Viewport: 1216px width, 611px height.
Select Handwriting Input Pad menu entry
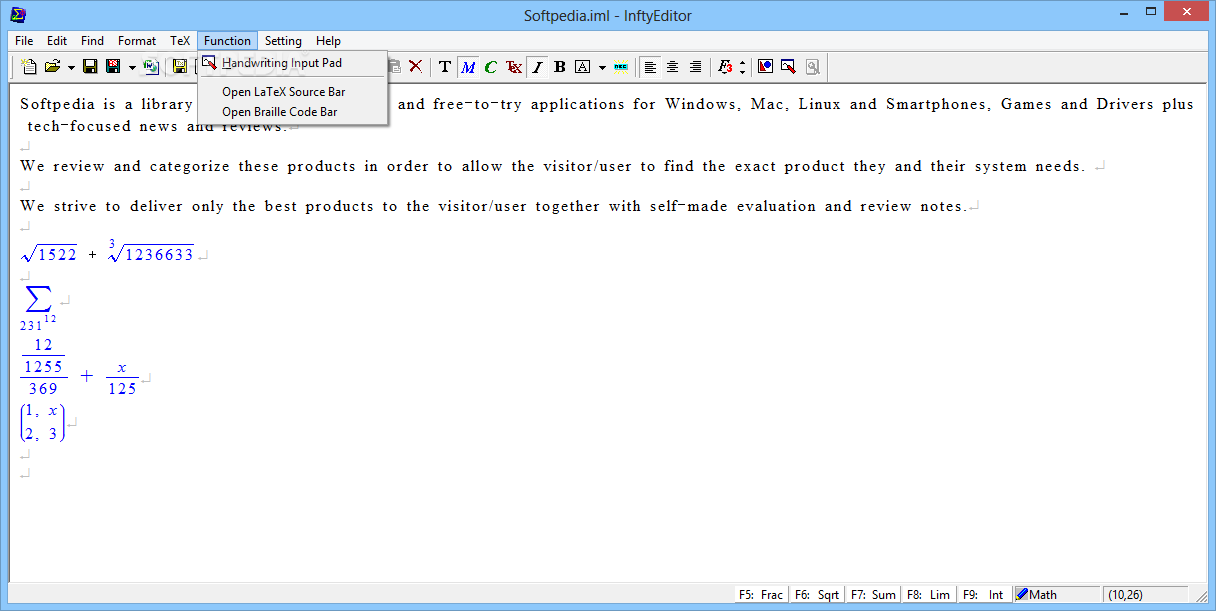pos(293,63)
